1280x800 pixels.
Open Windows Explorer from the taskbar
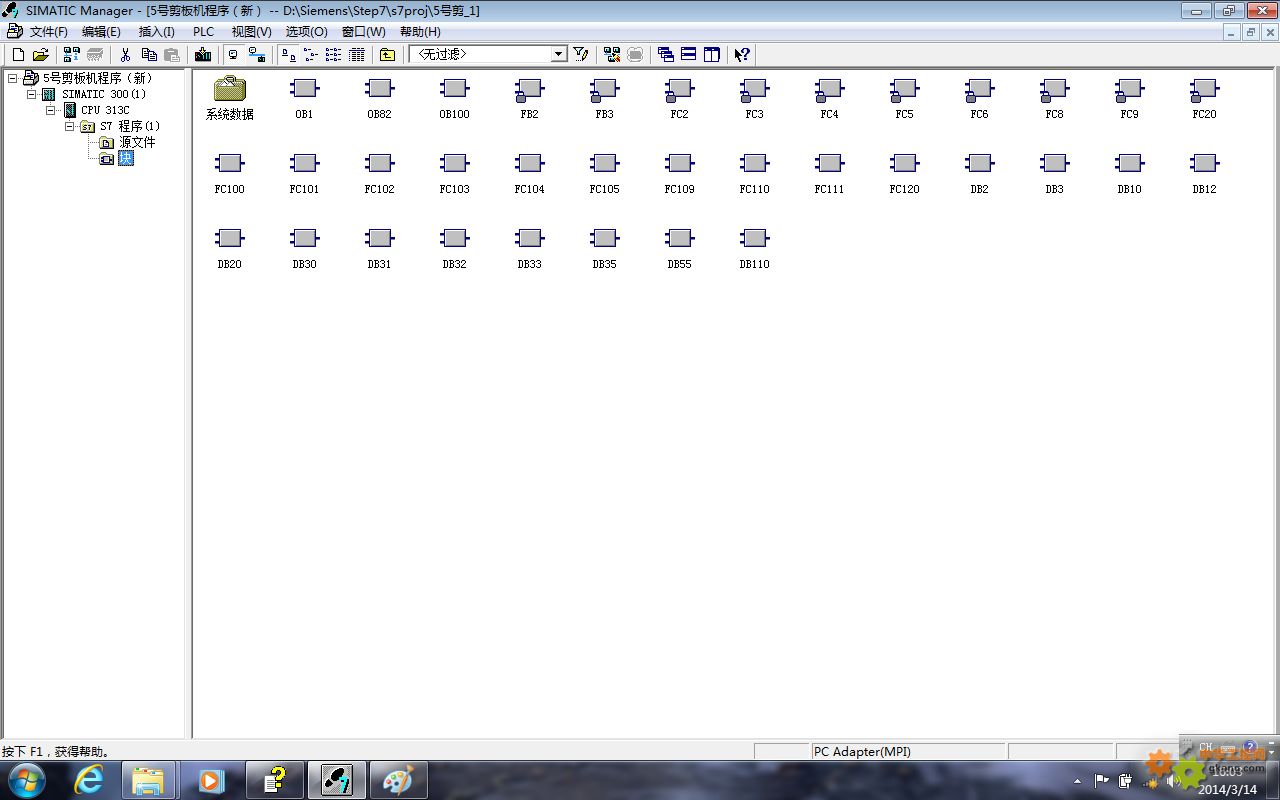[149, 781]
